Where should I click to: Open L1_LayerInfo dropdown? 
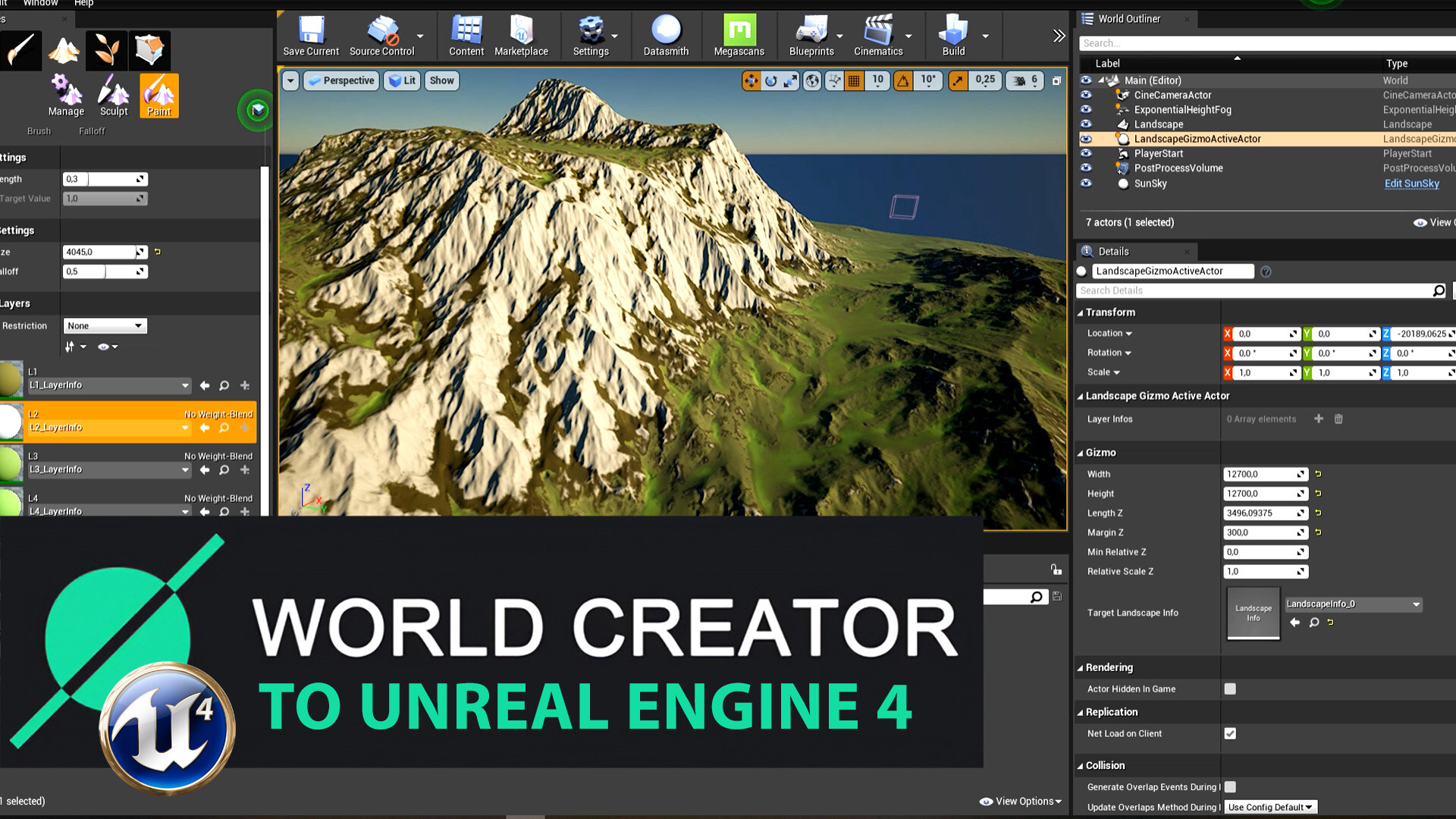(108, 385)
